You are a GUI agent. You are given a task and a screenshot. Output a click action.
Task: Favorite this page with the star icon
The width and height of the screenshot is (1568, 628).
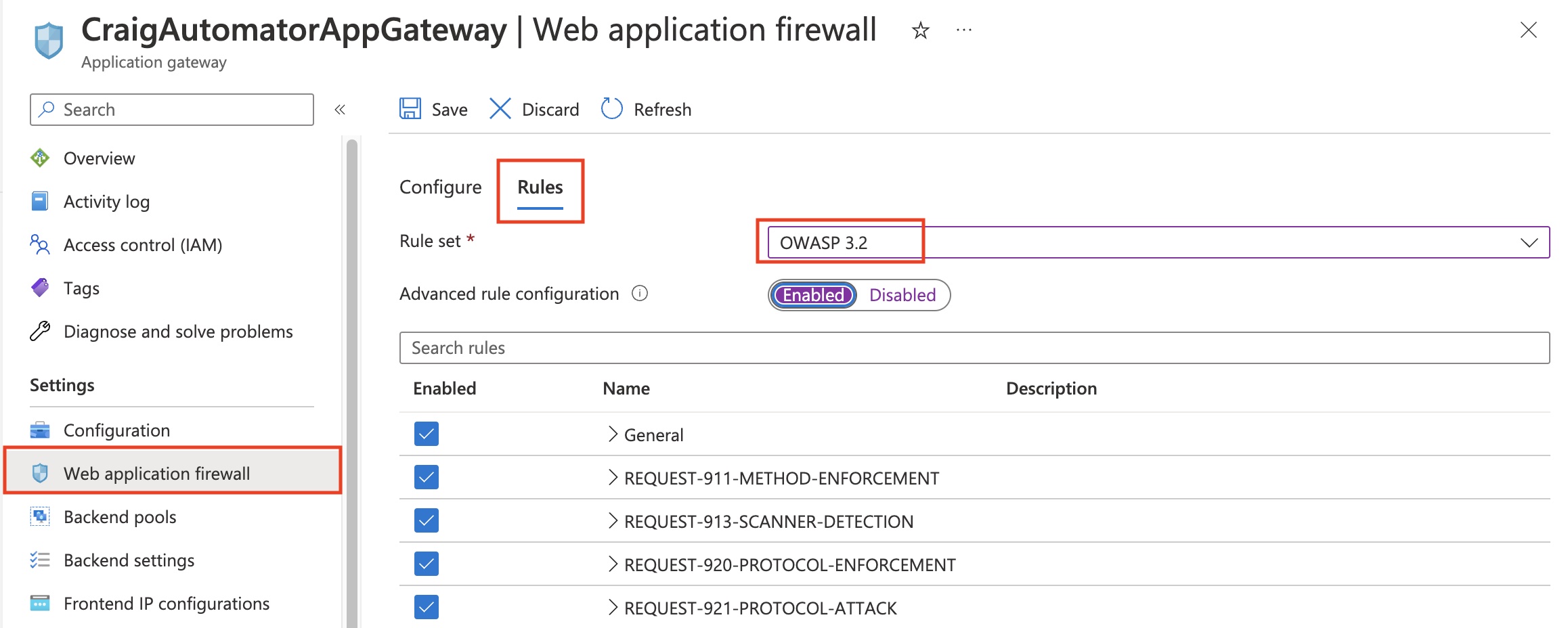920,30
